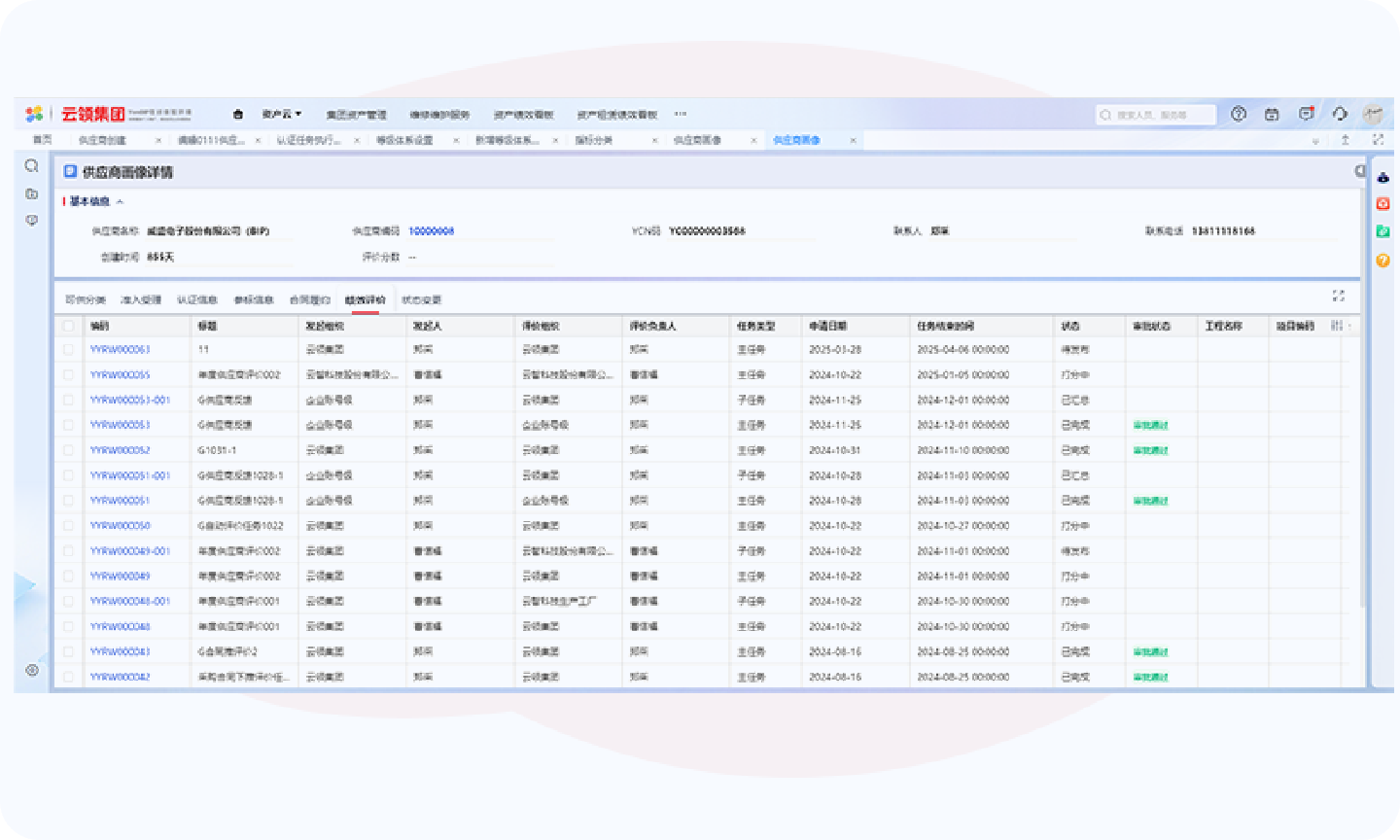Open the help question mark icon in header
This screenshot has height=840, width=1400.
point(1238,114)
